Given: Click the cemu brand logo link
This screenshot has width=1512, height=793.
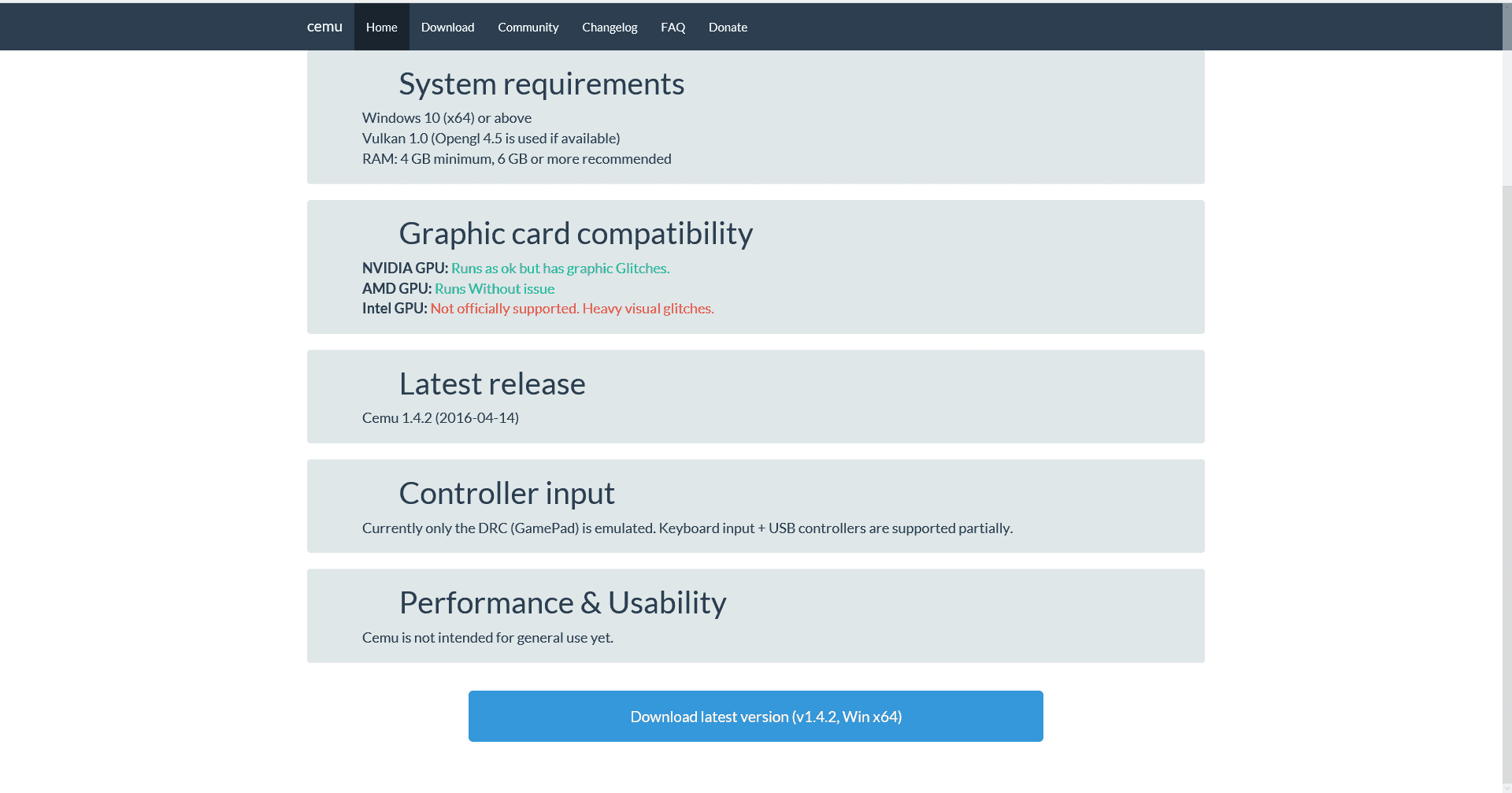Looking at the screenshot, I should click(324, 27).
